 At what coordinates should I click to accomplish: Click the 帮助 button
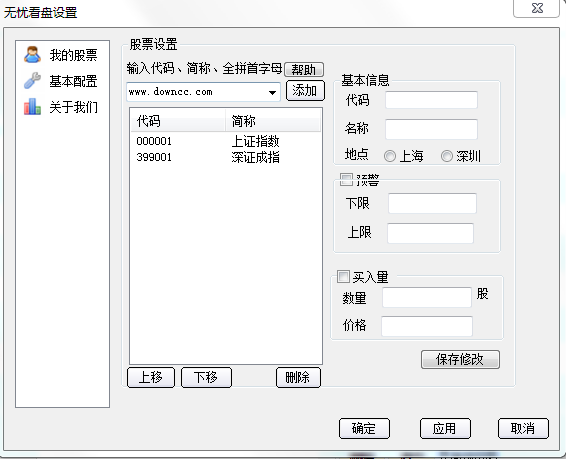click(304, 69)
